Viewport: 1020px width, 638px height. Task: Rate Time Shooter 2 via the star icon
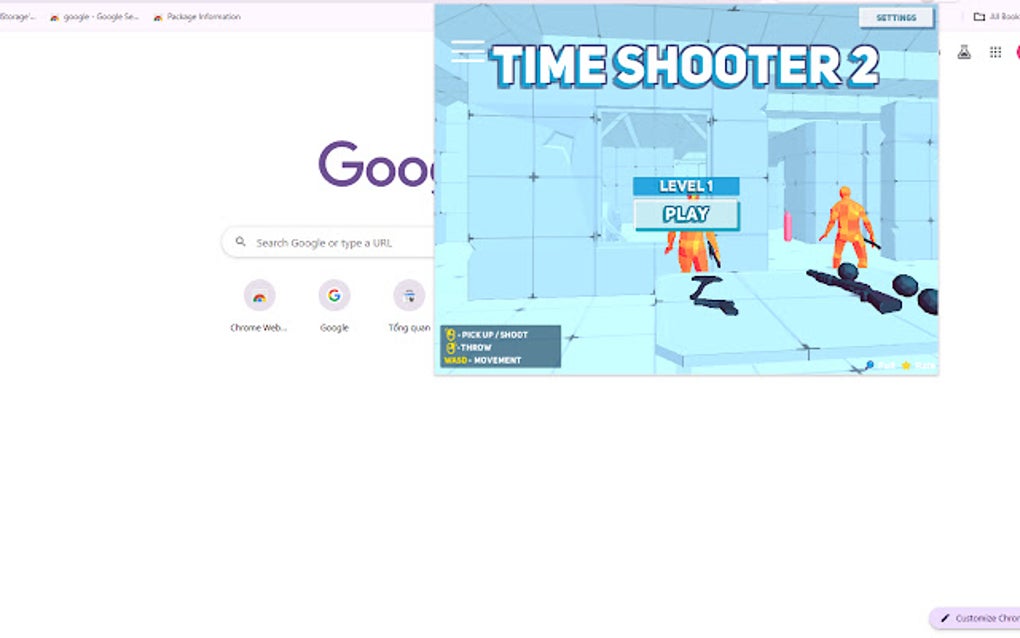(x=905, y=366)
